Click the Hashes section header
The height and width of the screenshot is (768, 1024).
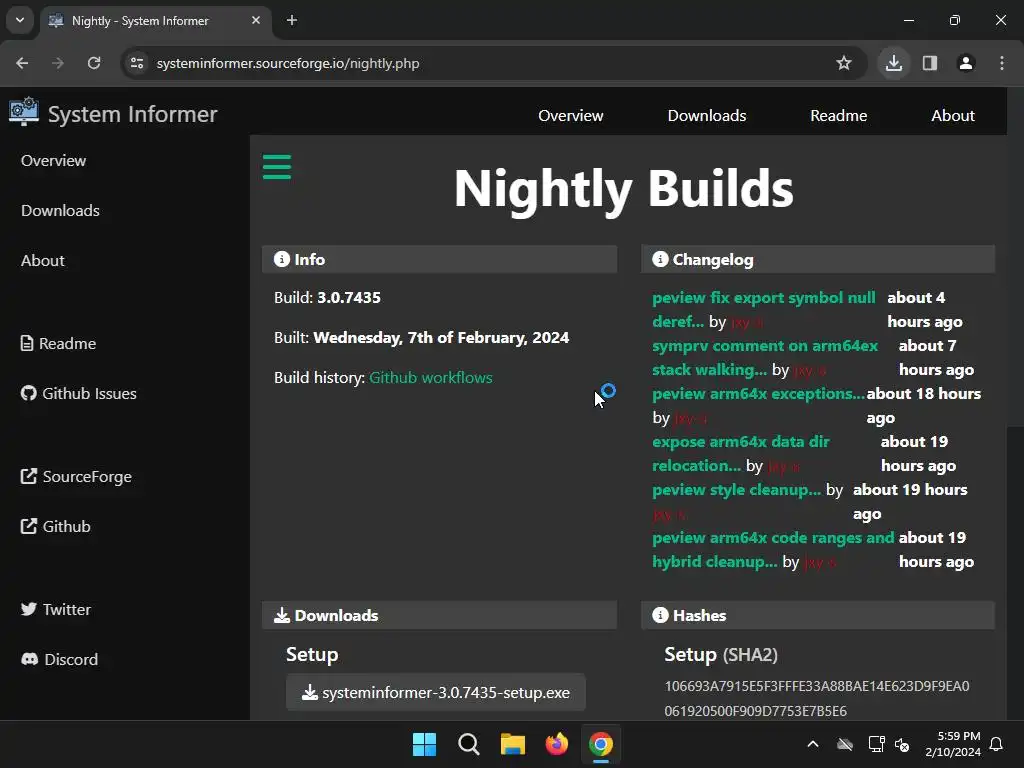(818, 615)
